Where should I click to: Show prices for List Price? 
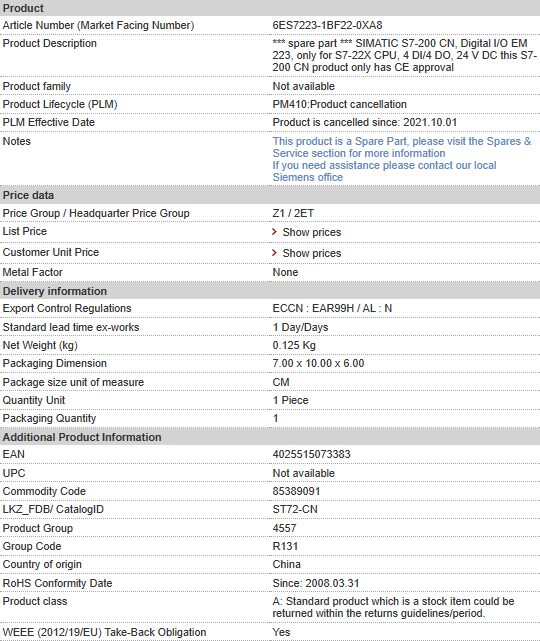pyautogui.click(x=312, y=232)
